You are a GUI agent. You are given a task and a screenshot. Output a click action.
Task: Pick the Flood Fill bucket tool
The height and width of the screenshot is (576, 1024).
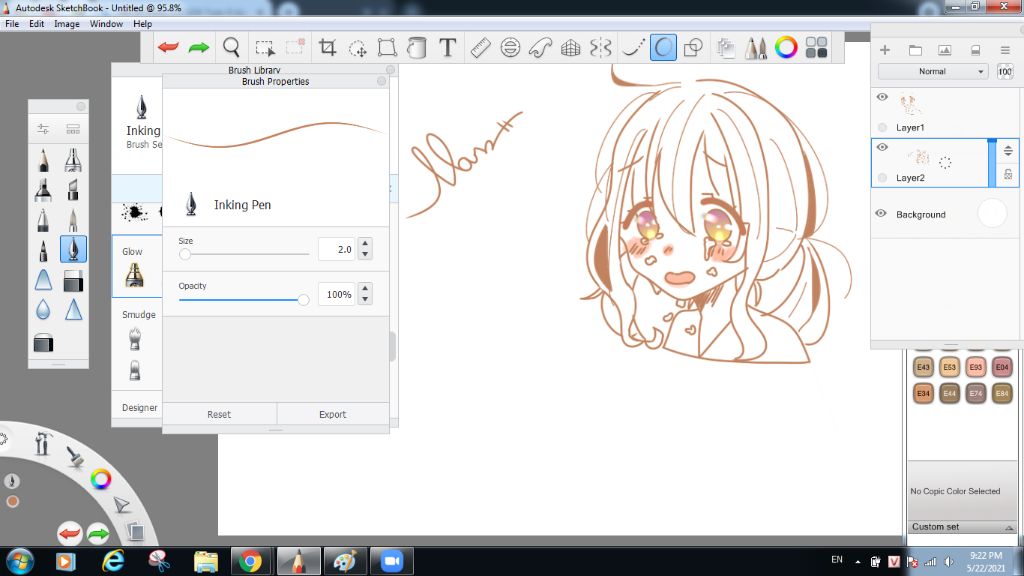click(x=417, y=47)
